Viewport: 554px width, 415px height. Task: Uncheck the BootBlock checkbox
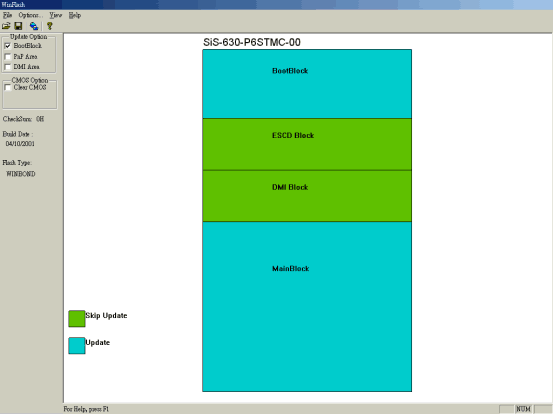[7, 46]
